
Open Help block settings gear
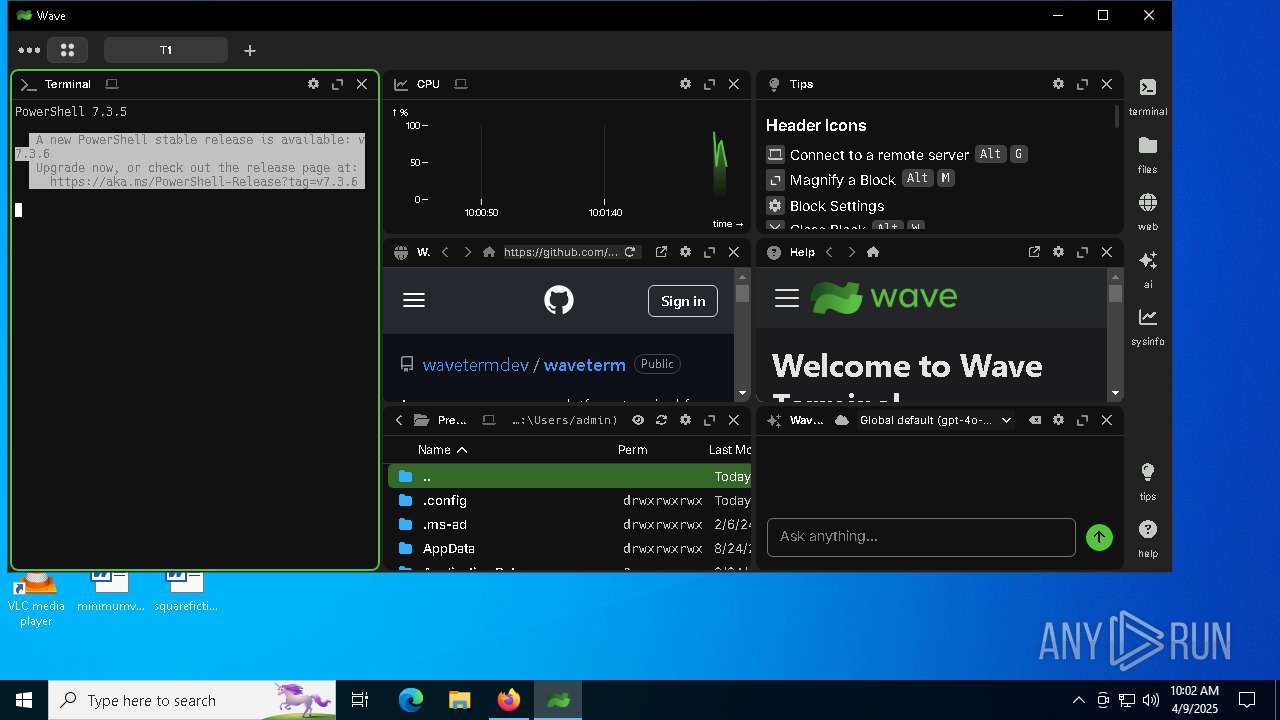click(x=1058, y=252)
